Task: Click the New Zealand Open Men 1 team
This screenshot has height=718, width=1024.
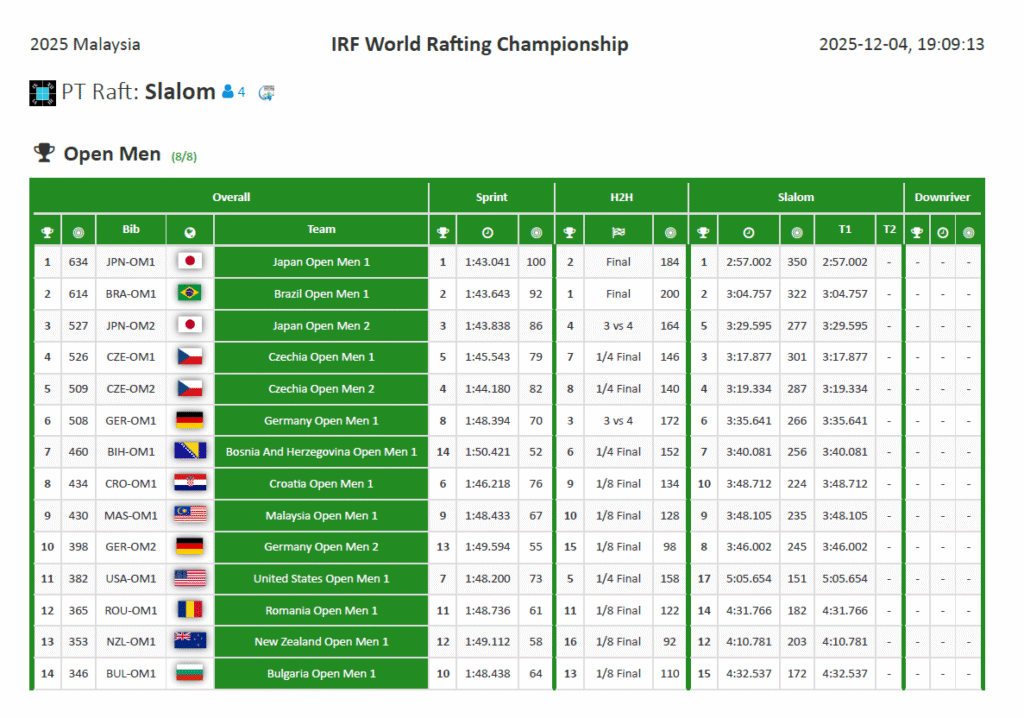Action: (x=321, y=642)
